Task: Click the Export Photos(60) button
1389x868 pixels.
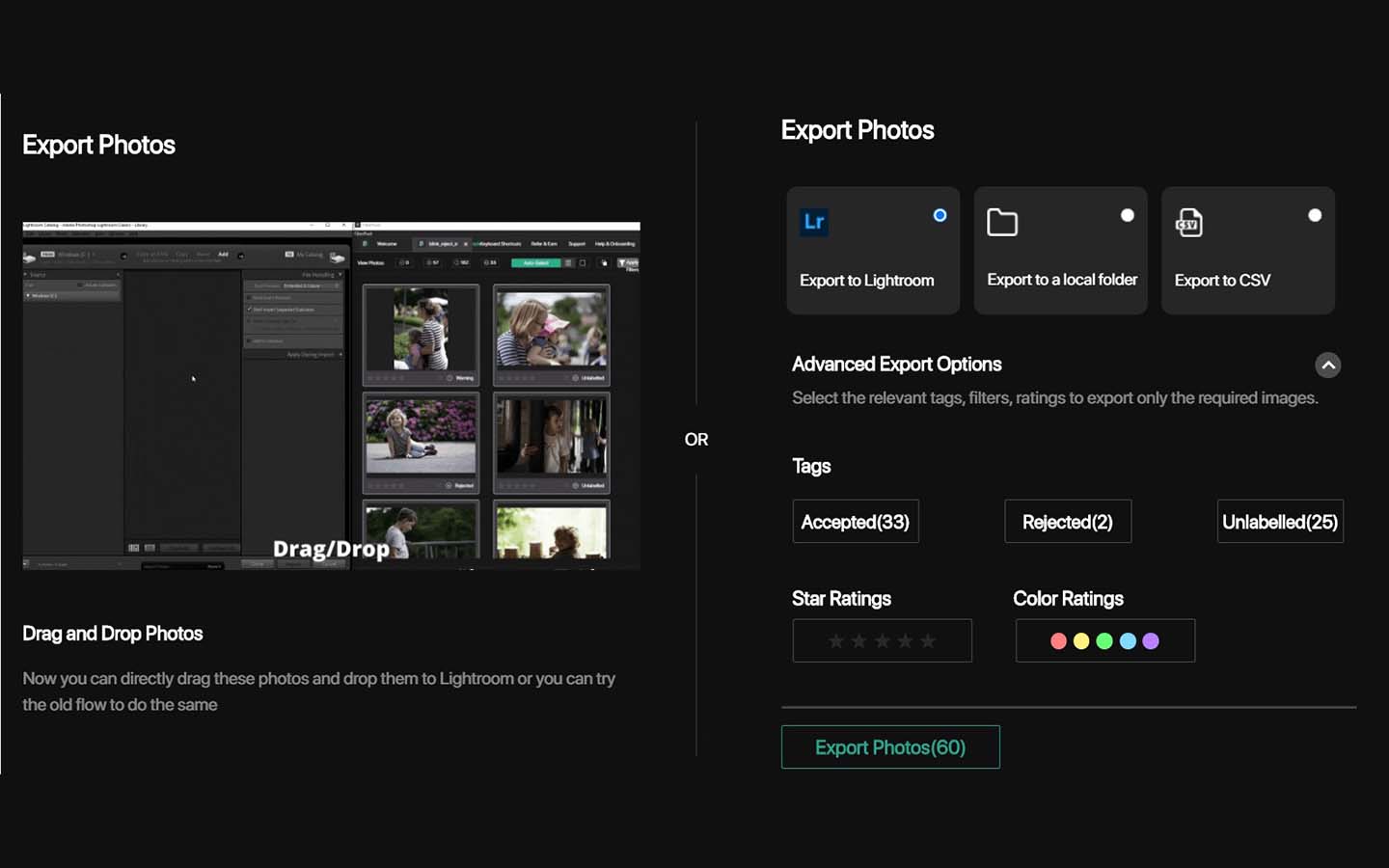Action: point(889,746)
